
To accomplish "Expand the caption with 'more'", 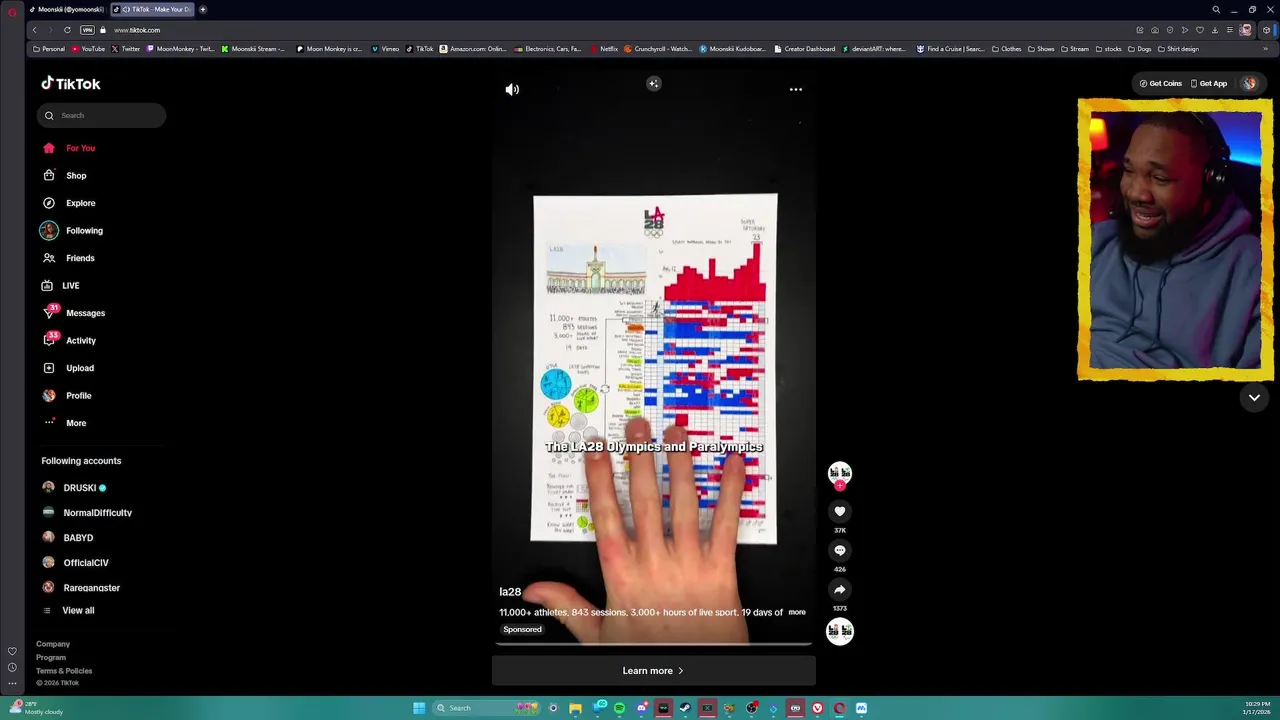I will (x=797, y=612).
